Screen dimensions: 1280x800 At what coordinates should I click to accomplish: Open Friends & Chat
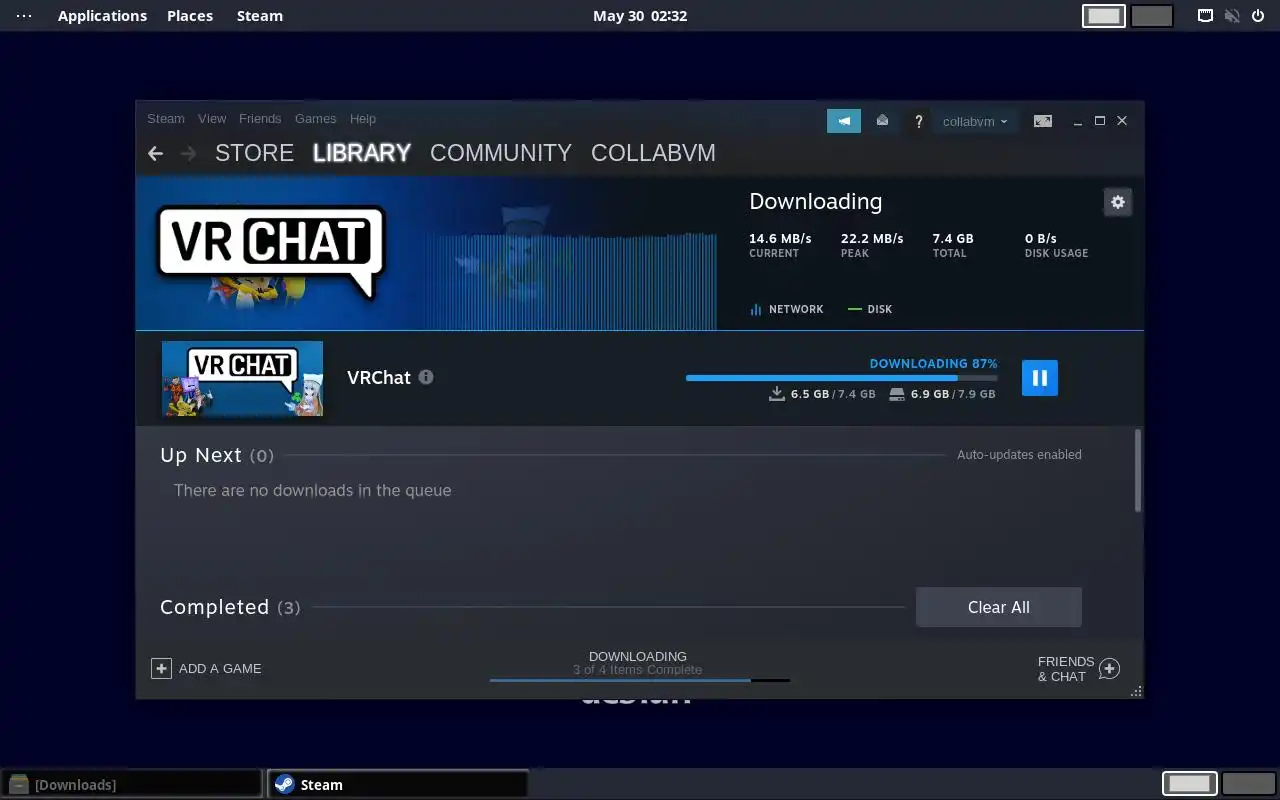tap(1078, 669)
